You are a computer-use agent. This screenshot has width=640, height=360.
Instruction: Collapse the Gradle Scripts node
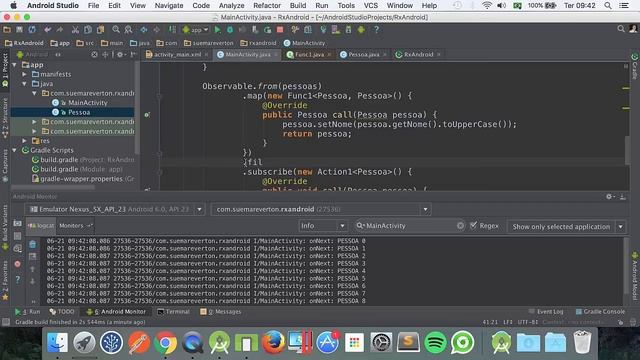point(15,150)
